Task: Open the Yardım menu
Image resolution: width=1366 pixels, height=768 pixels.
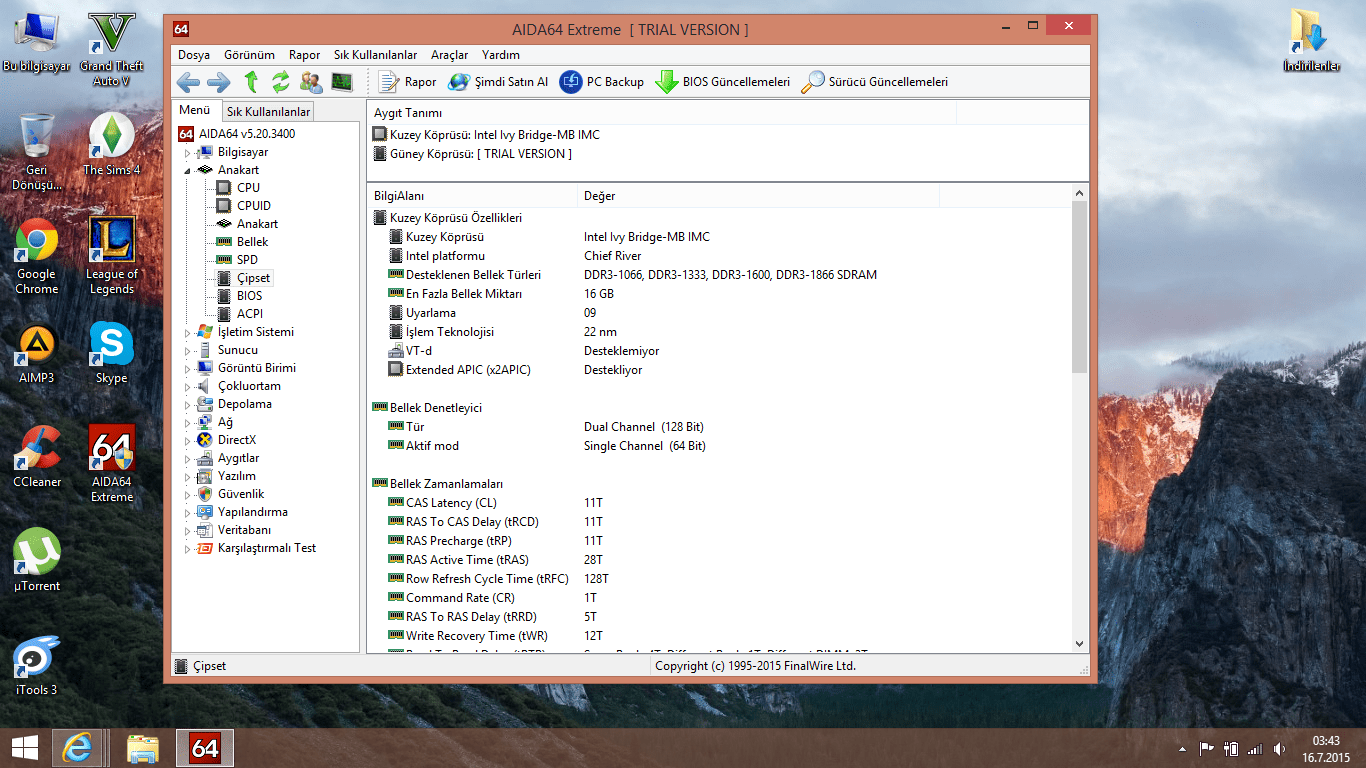Action: click(x=500, y=55)
